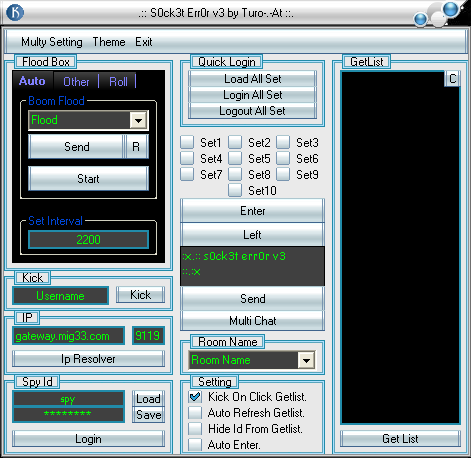Click the K application icon in title bar
The width and height of the screenshot is (471, 458).
coord(15,13)
